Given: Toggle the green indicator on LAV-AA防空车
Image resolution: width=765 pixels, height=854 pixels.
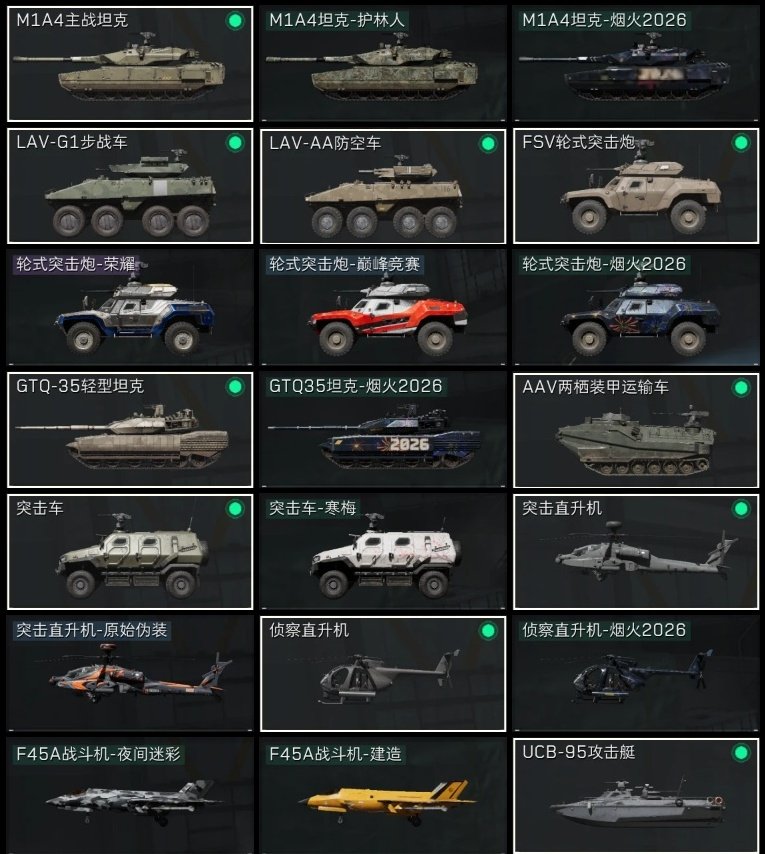Looking at the screenshot, I should (488, 144).
